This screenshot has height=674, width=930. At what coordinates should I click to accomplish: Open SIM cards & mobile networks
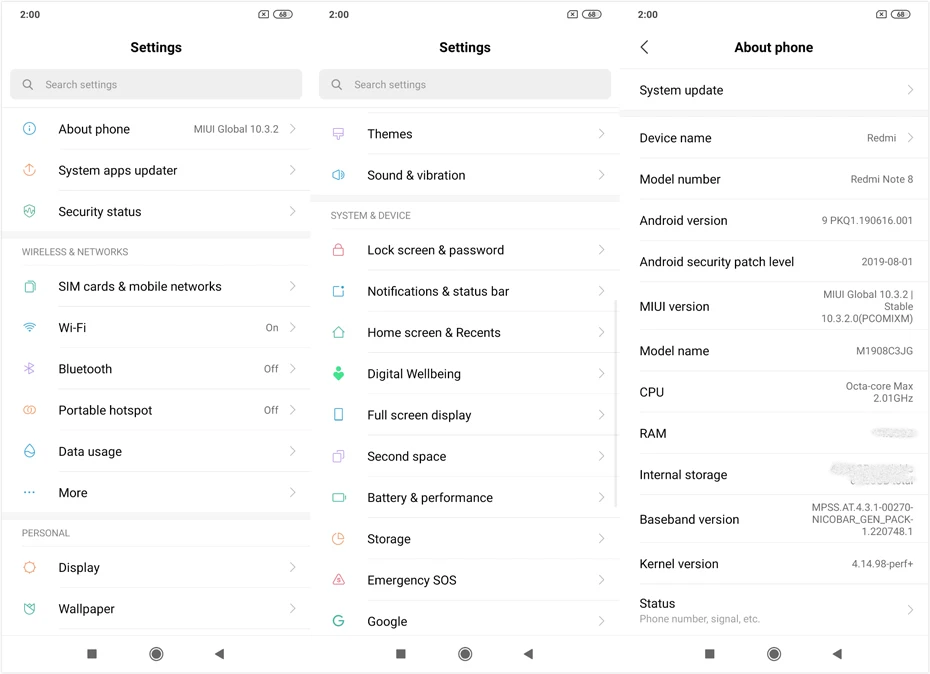156,286
